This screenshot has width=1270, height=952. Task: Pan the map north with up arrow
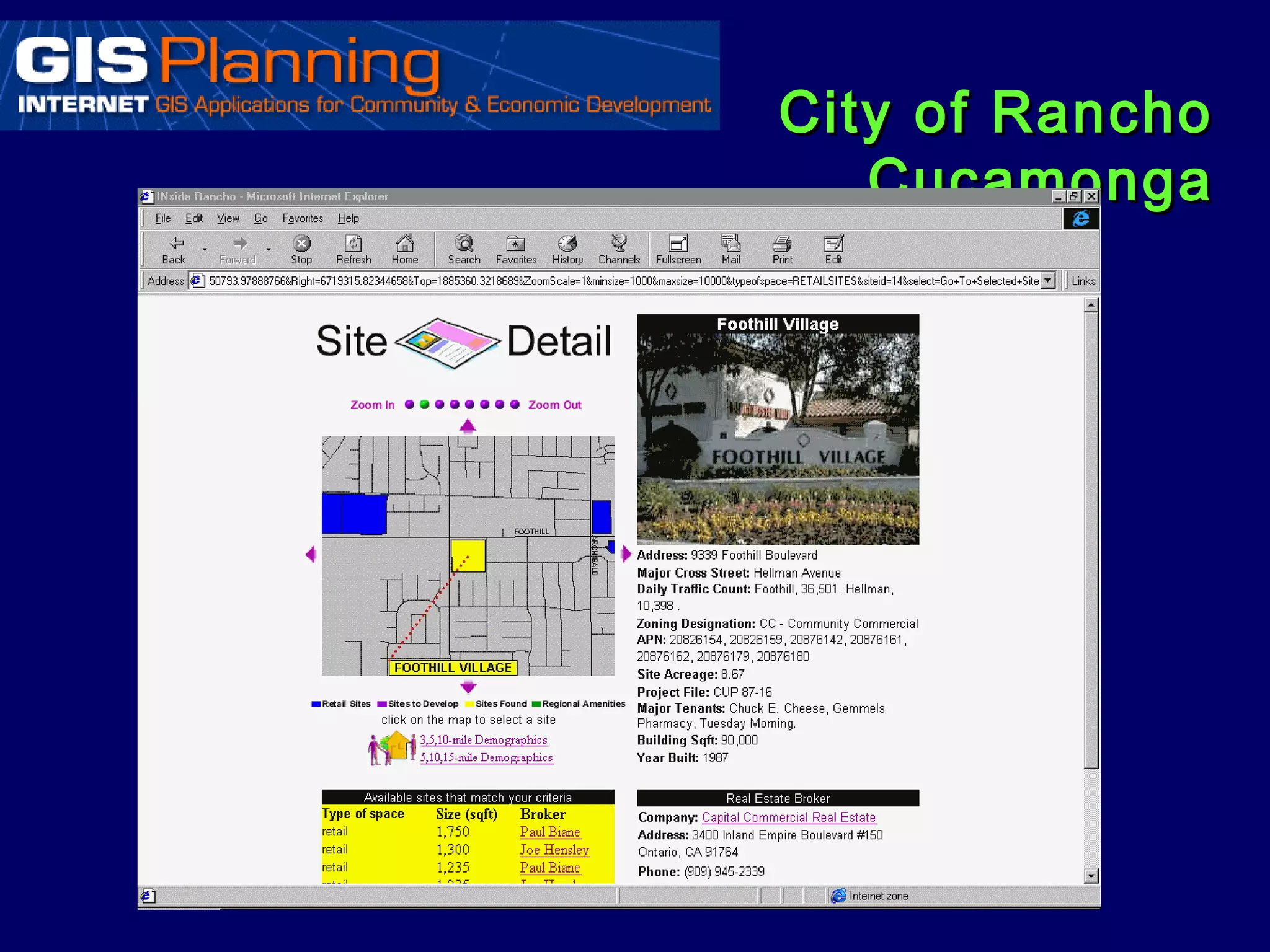(468, 426)
